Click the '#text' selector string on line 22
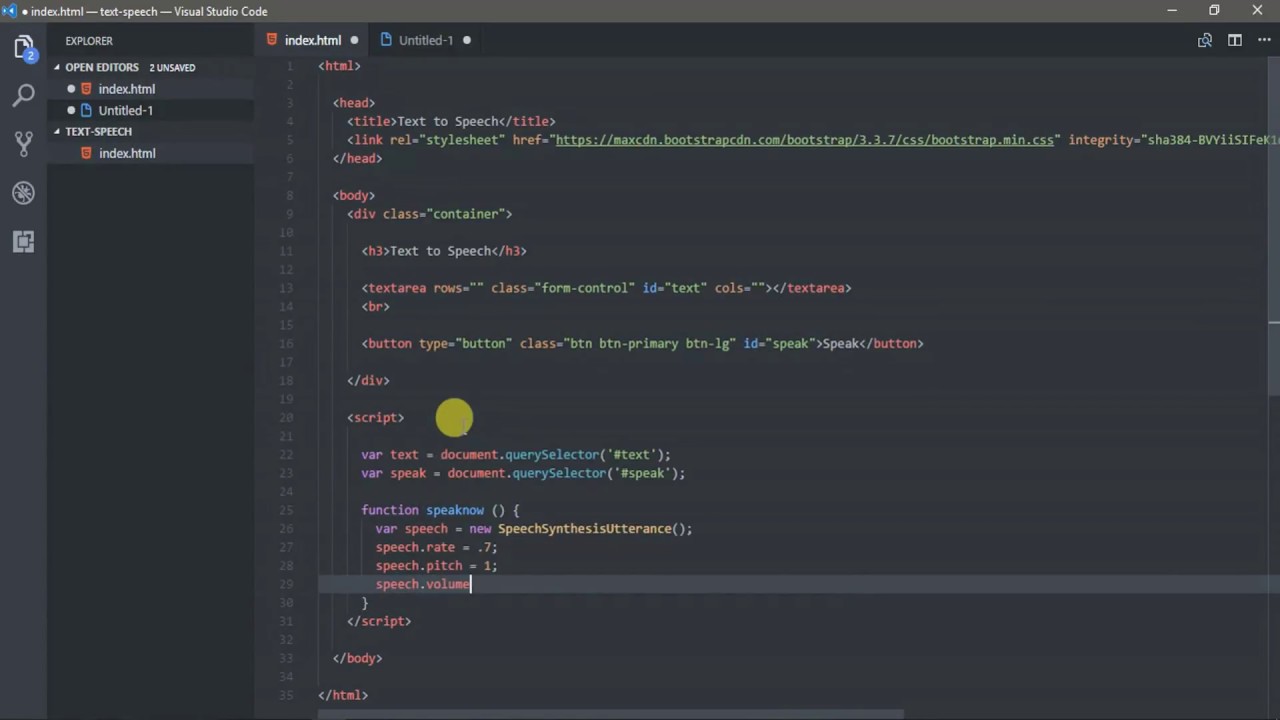Viewport: 1280px width, 720px height. 631,455
